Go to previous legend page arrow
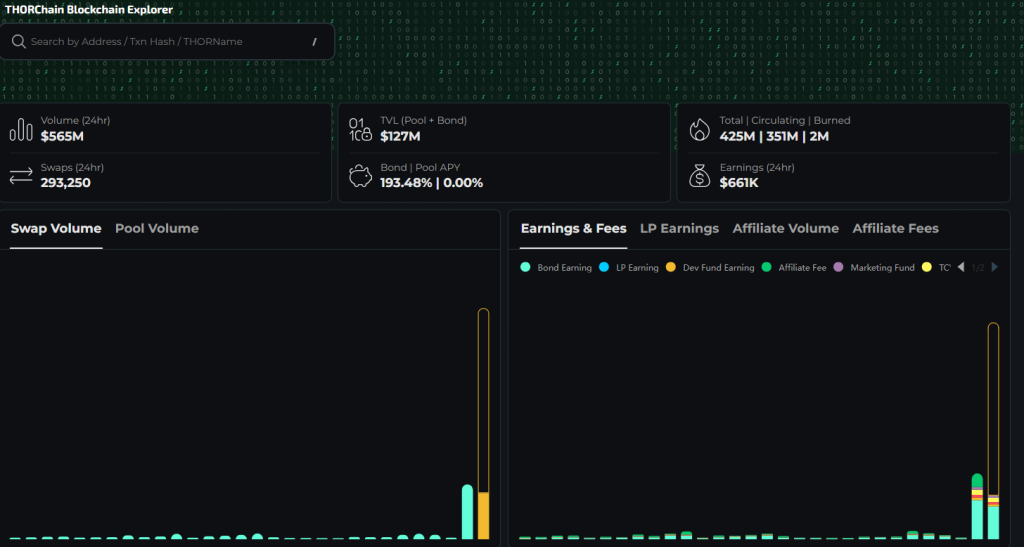Viewport: 1024px width, 547px height. tap(961, 267)
